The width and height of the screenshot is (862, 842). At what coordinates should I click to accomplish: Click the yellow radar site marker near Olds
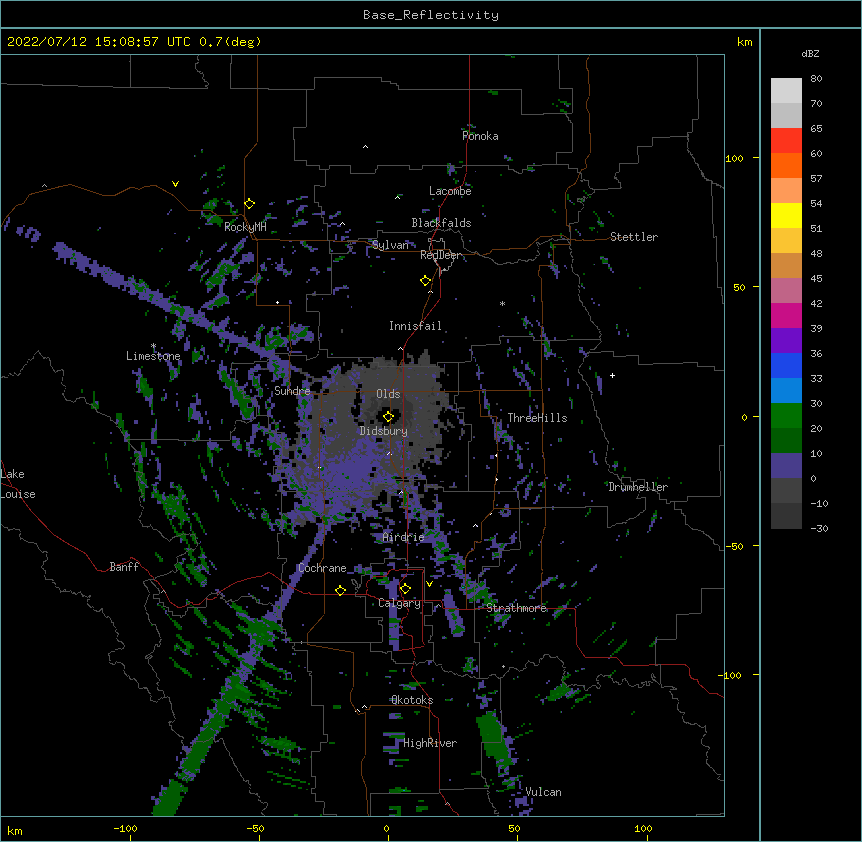coord(389,416)
